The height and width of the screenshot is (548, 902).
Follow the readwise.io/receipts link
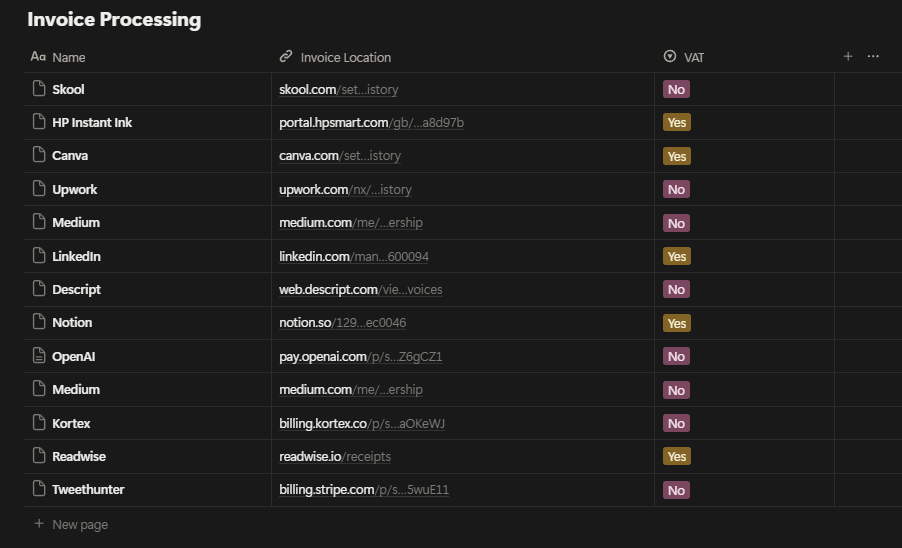[335, 457]
